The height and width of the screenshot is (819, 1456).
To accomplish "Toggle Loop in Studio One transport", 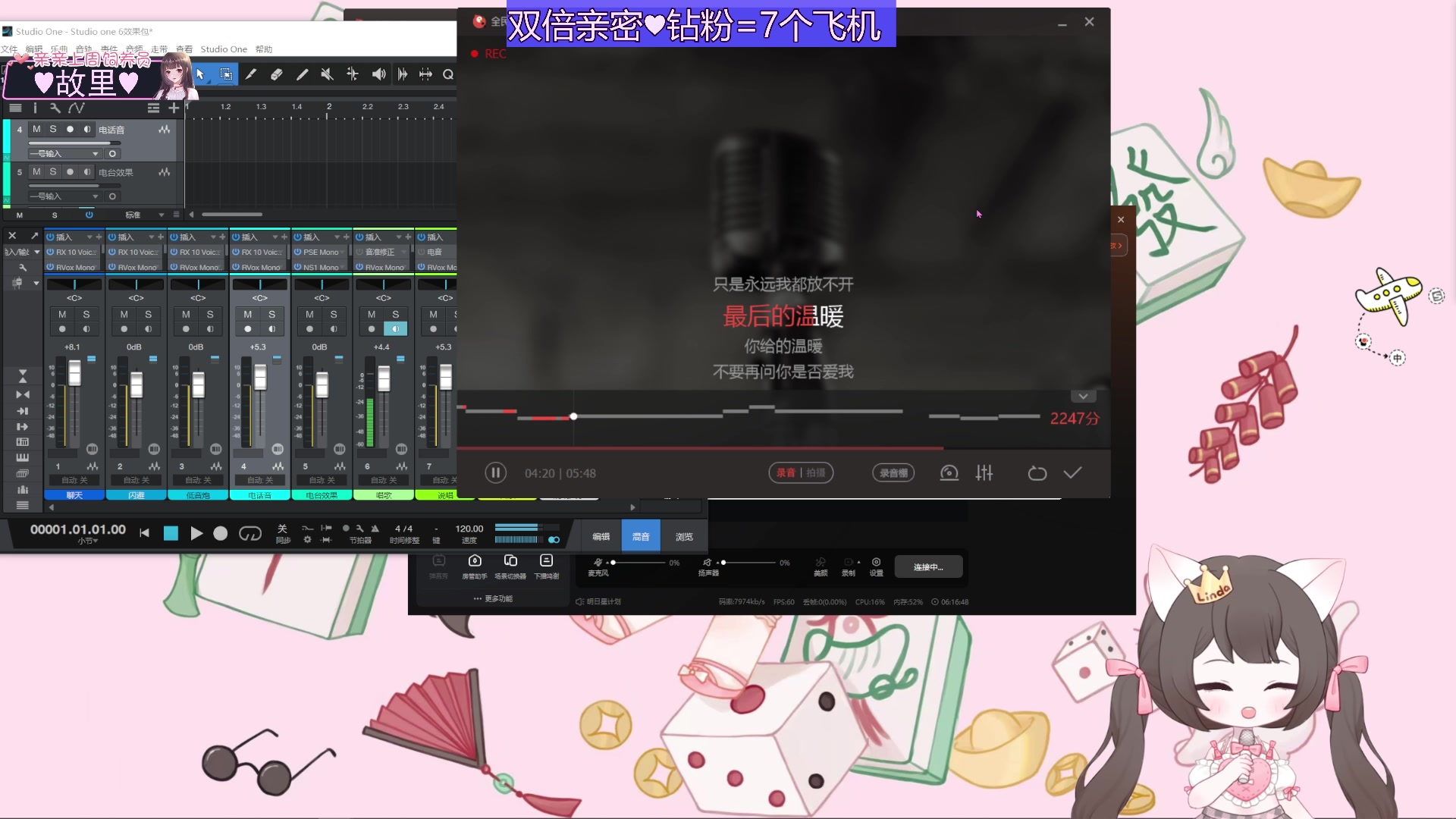I will pos(250,534).
